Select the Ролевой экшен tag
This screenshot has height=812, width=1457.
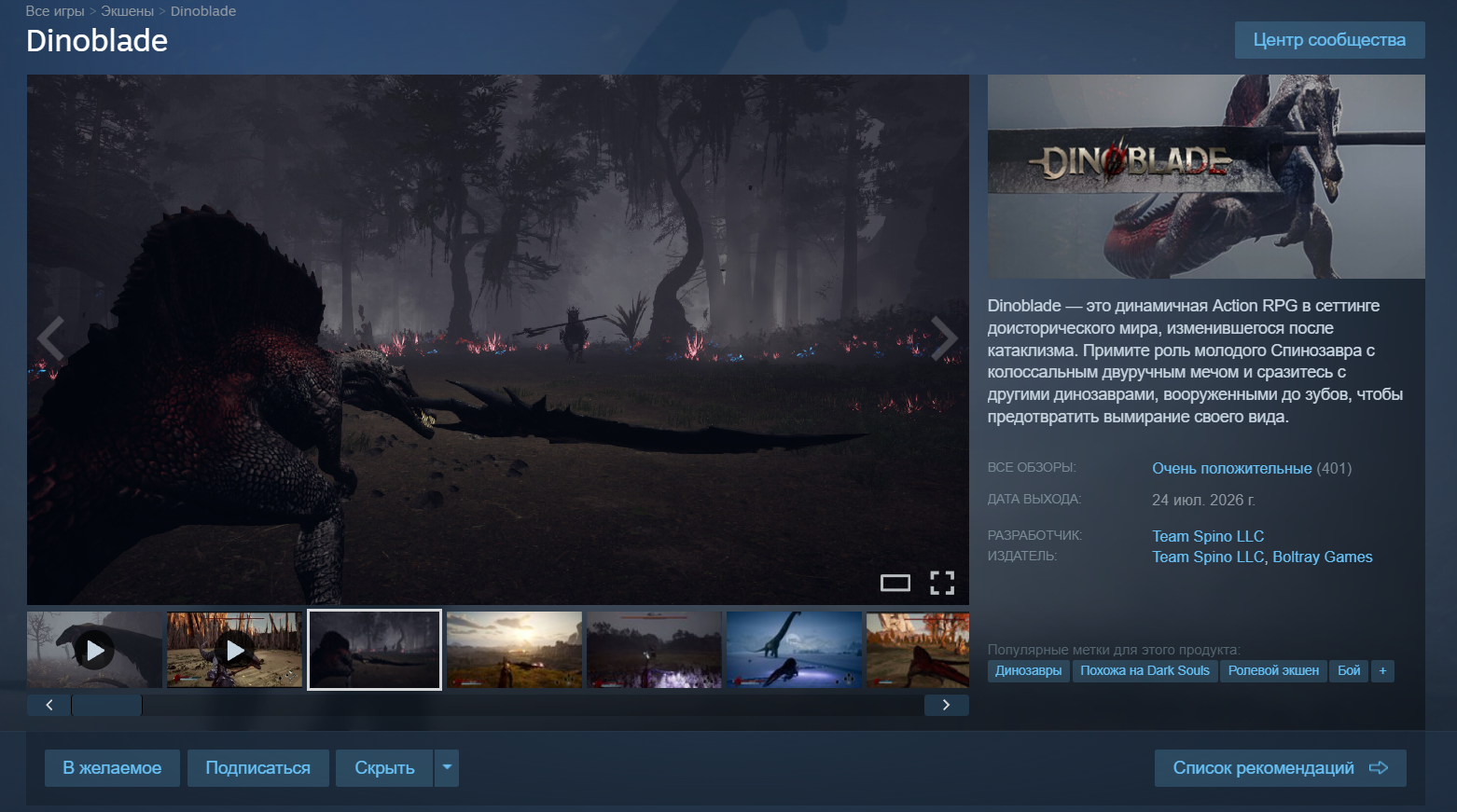(x=1273, y=670)
